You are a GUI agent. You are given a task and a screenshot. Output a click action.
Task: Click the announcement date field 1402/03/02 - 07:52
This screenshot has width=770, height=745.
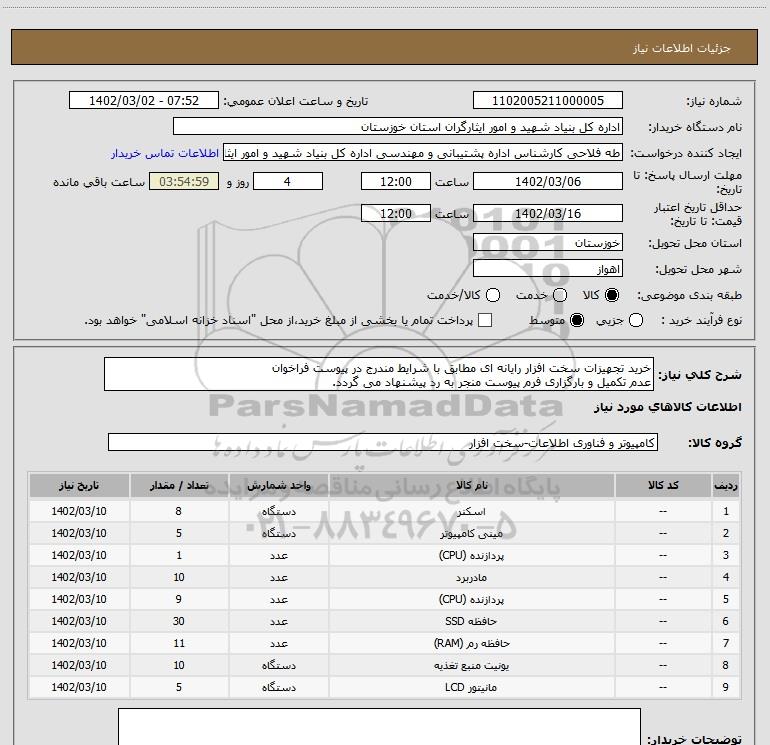coord(143,101)
